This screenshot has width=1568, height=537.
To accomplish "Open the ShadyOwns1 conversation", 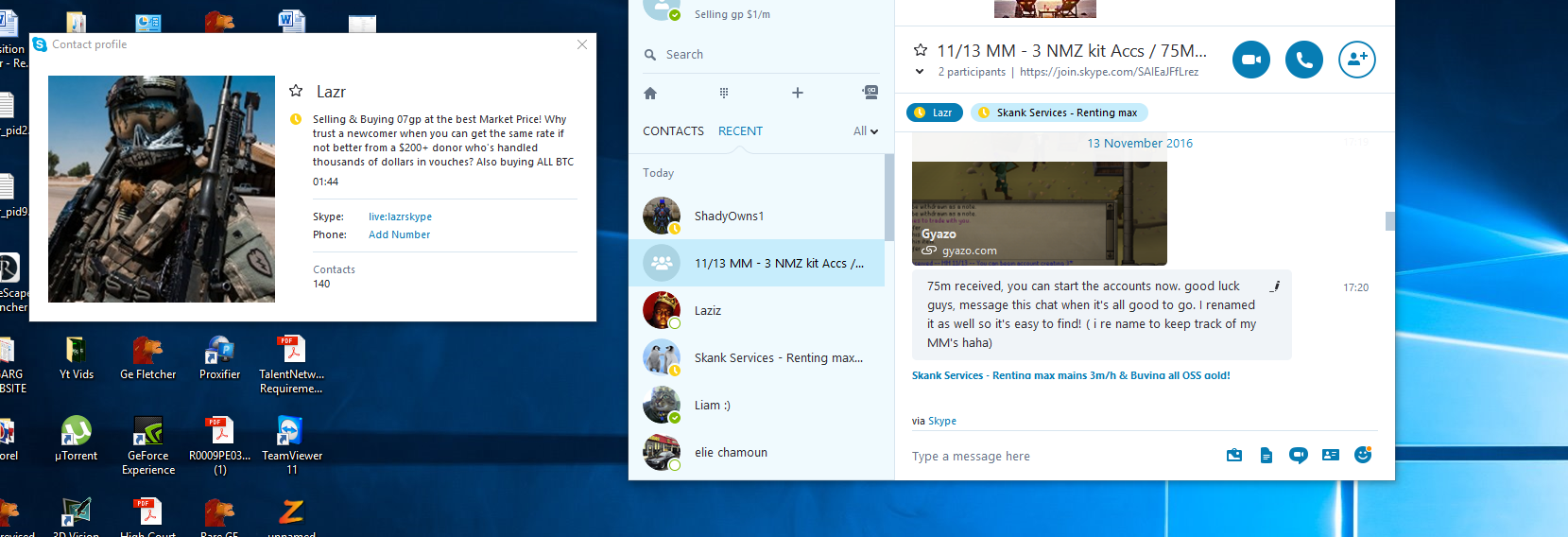I will [756, 216].
